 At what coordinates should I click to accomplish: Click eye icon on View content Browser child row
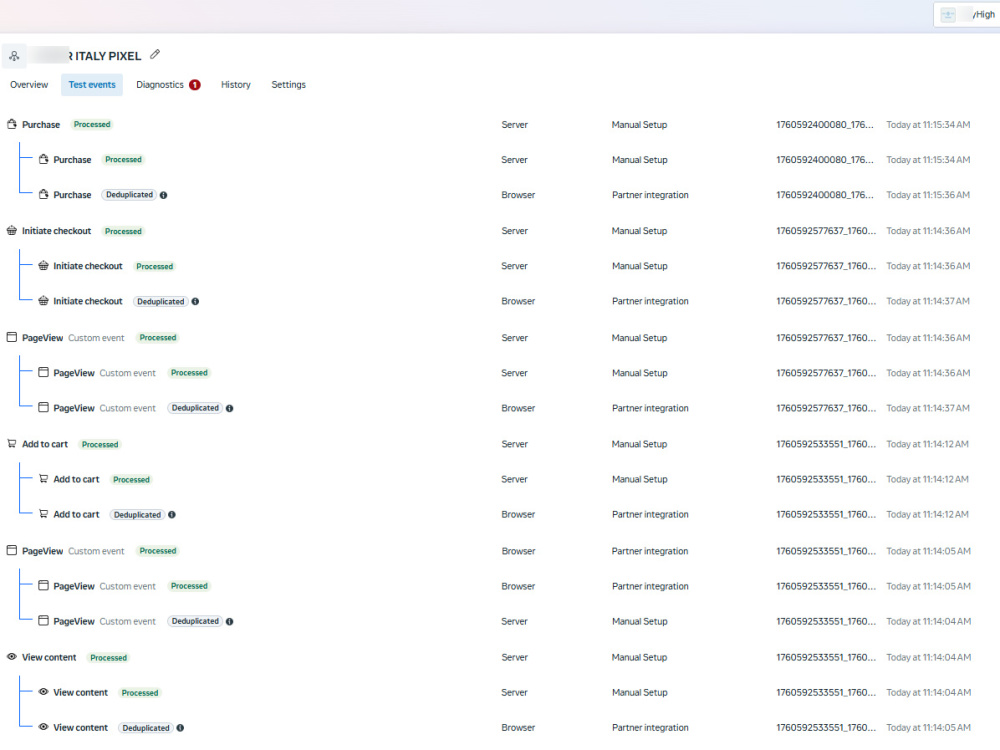43,727
